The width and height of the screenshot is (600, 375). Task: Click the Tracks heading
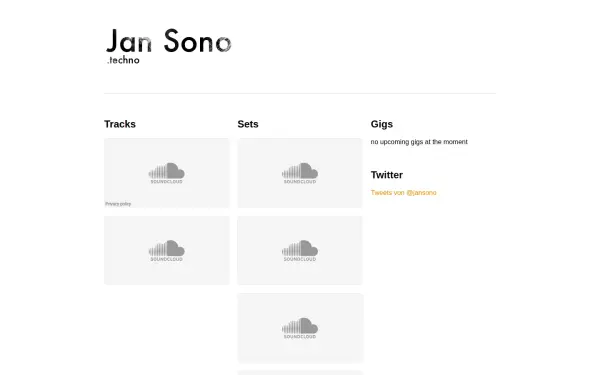pos(120,124)
